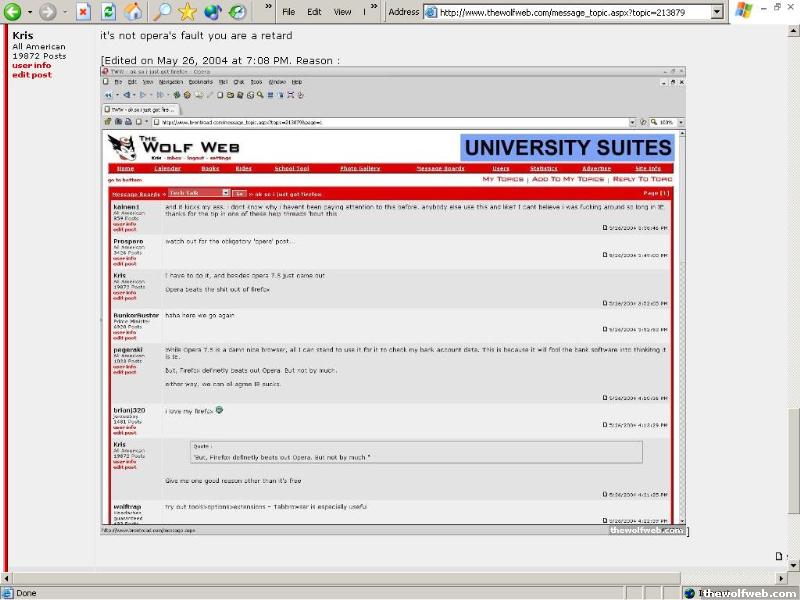The width and height of the screenshot is (800, 600).
Task: Click the embedded Wolf Web screenshot image
Action: click(392, 300)
